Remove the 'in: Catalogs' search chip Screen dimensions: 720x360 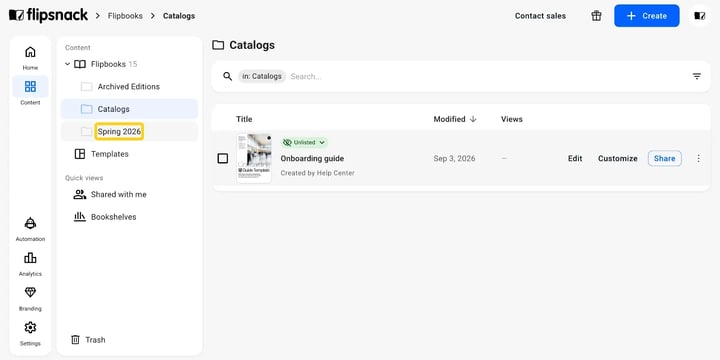[262, 76]
